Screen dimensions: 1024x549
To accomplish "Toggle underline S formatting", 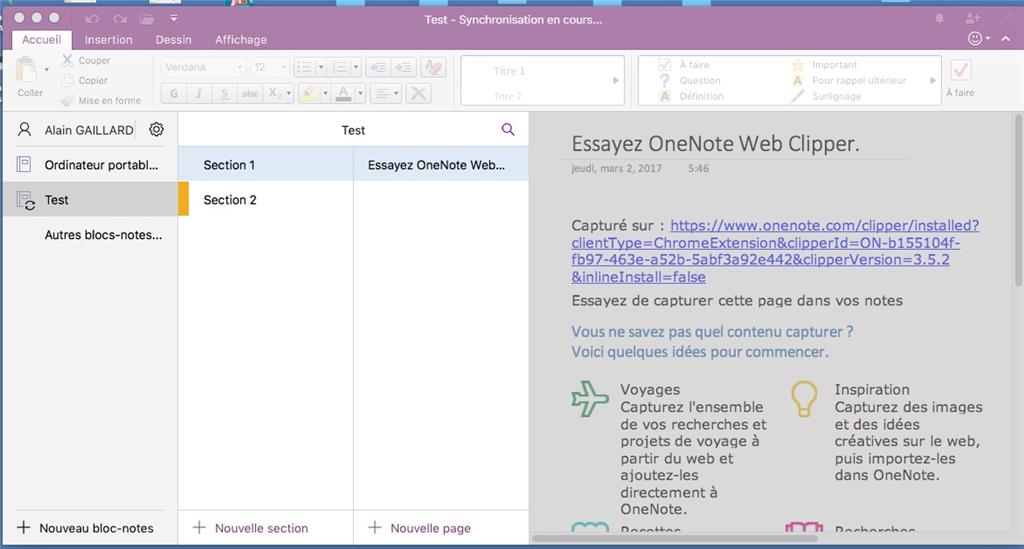I will pyautogui.click(x=224, y=94).
